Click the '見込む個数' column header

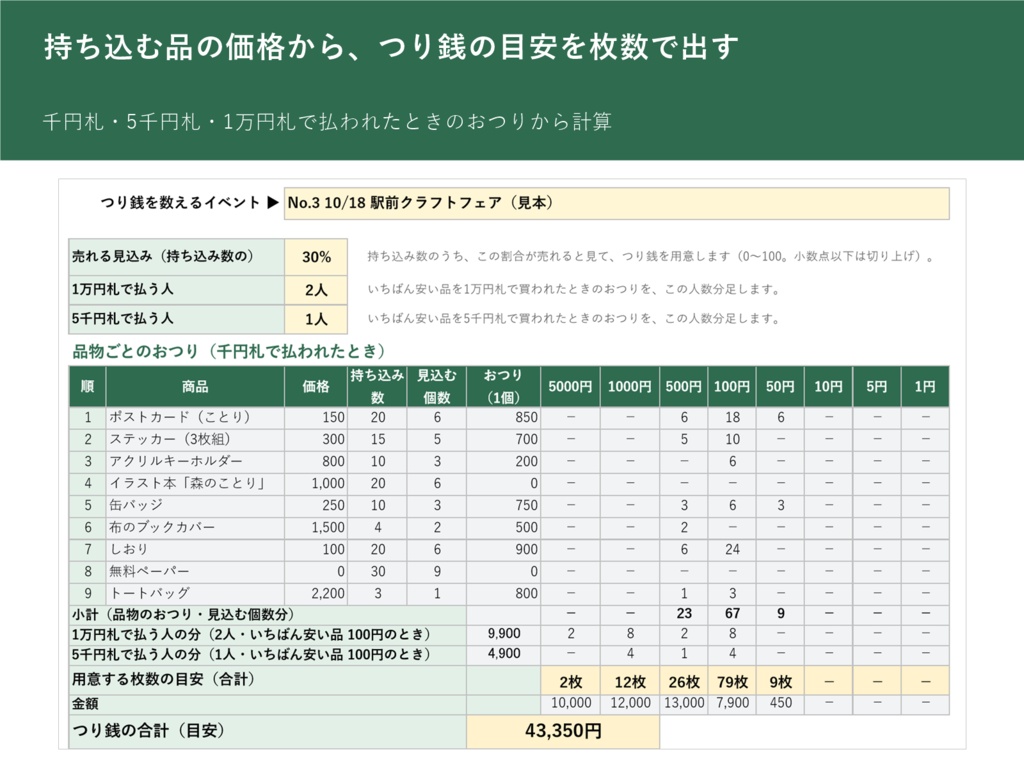437,387
